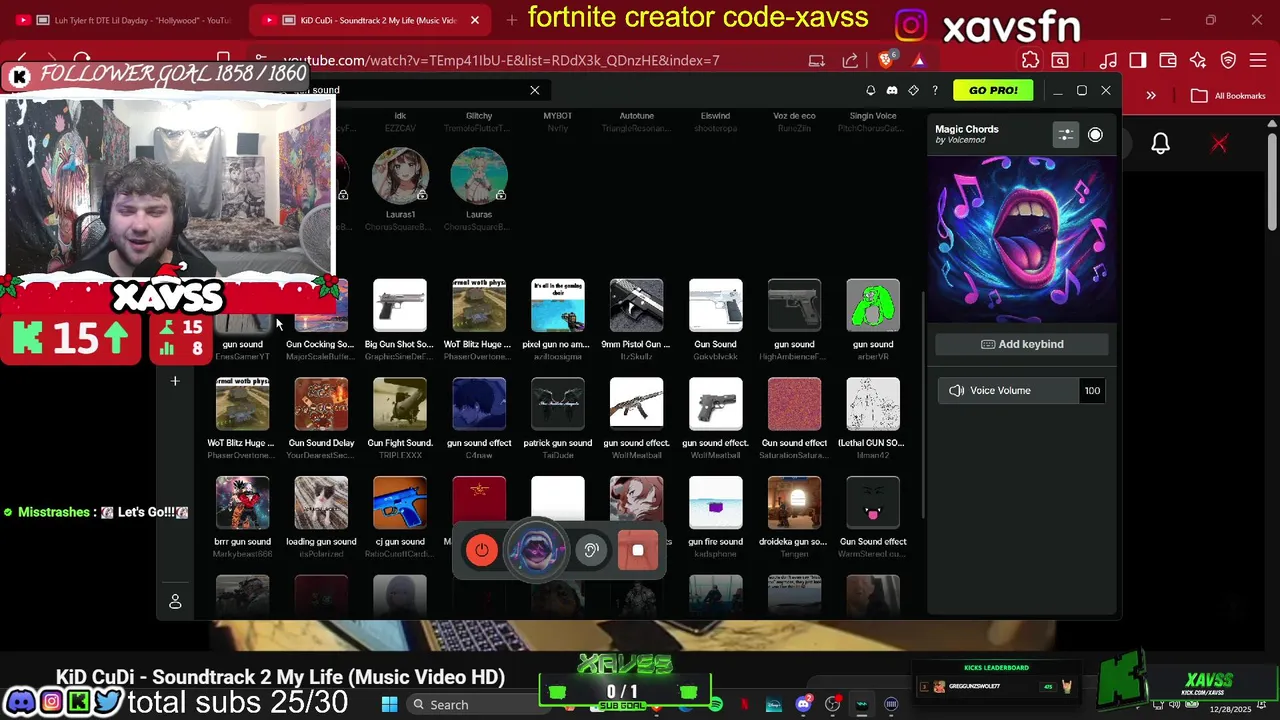Select the Lauras1 voice avatar
The width and height of the screenshot is (1280, 720).
(x=400, y=175)
